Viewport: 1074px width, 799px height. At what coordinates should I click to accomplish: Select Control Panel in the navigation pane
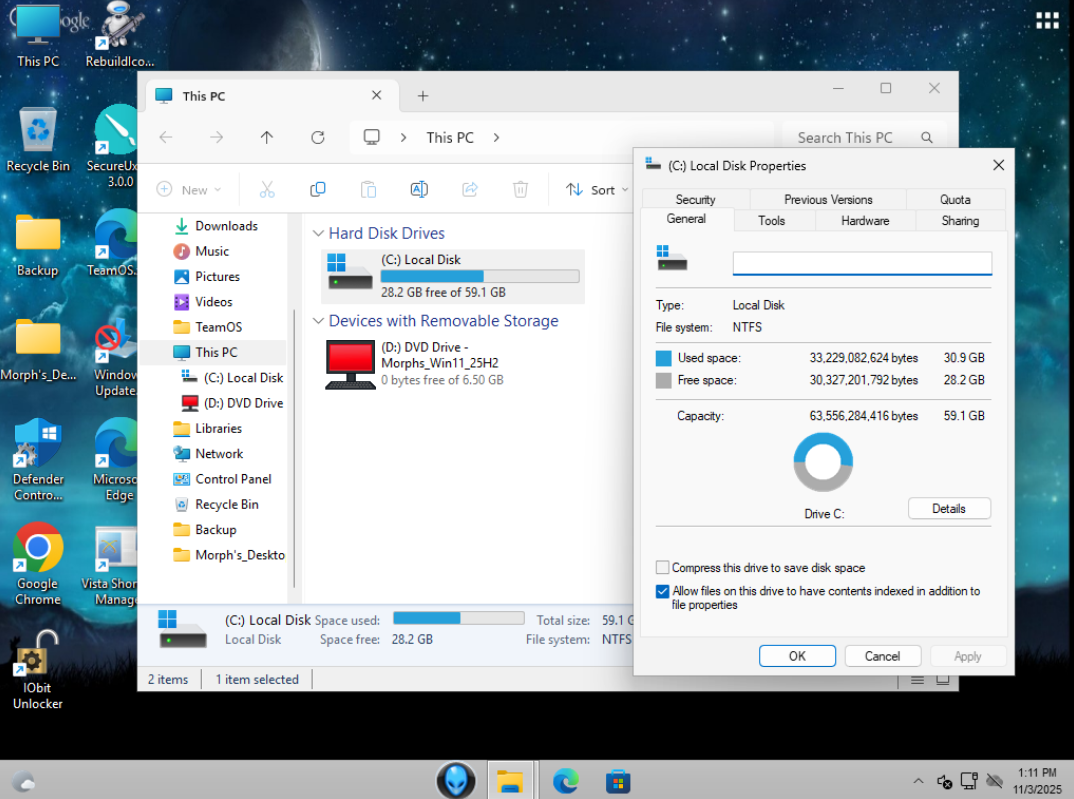click(233, 479)
